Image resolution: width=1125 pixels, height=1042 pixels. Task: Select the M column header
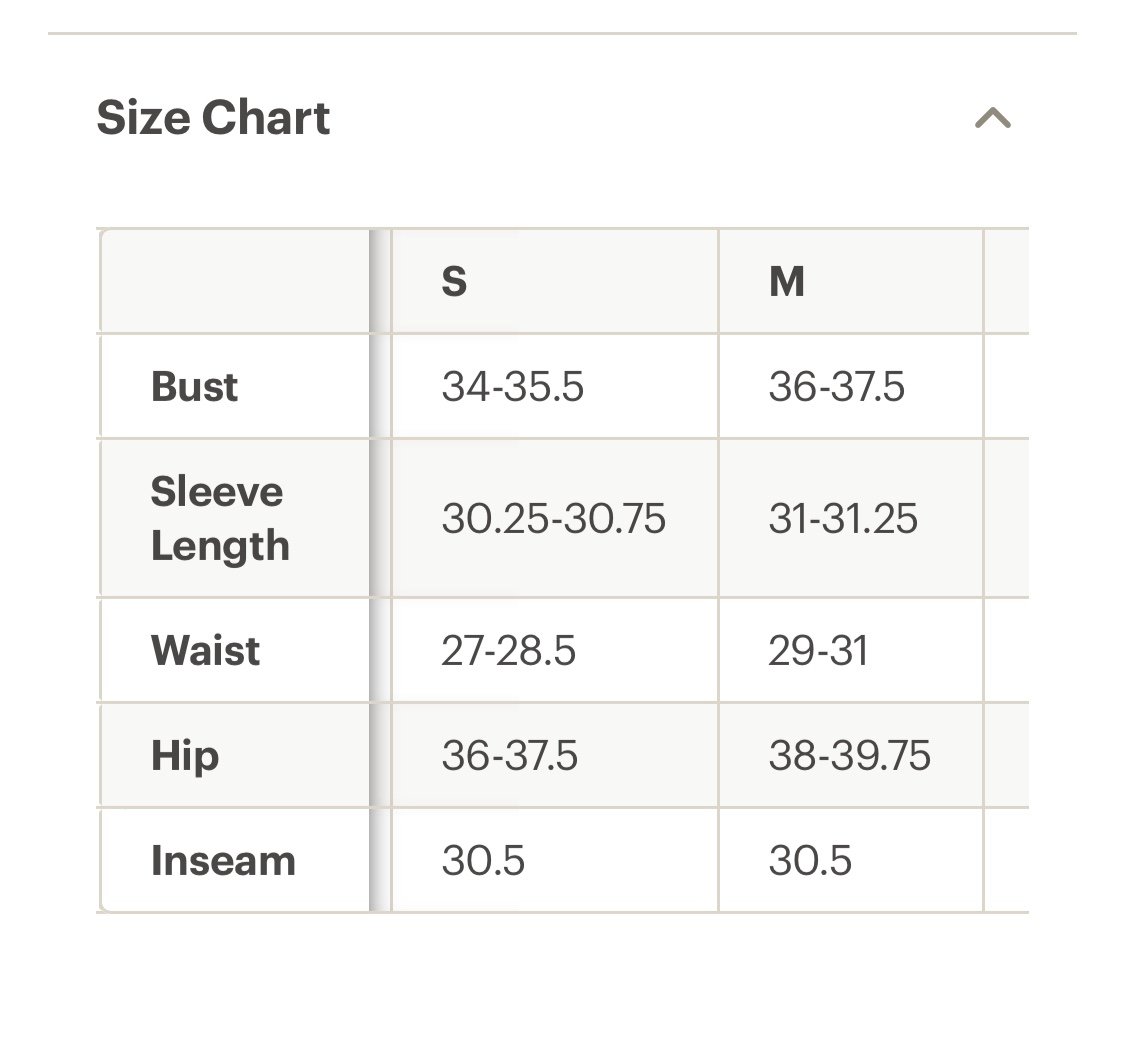pos(786,281)
